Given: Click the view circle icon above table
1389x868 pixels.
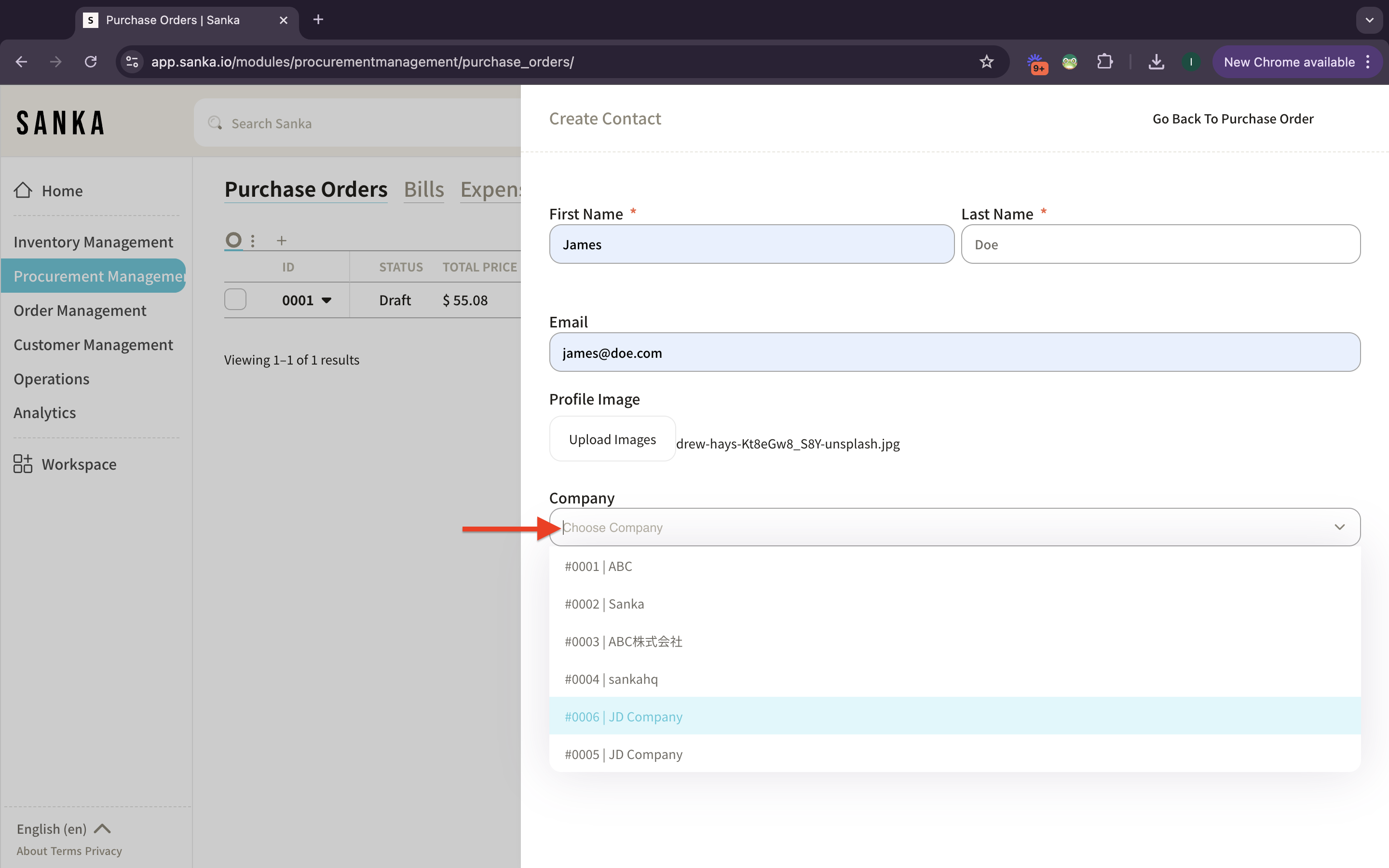Looking at the screenshot, I should point(233,240).
